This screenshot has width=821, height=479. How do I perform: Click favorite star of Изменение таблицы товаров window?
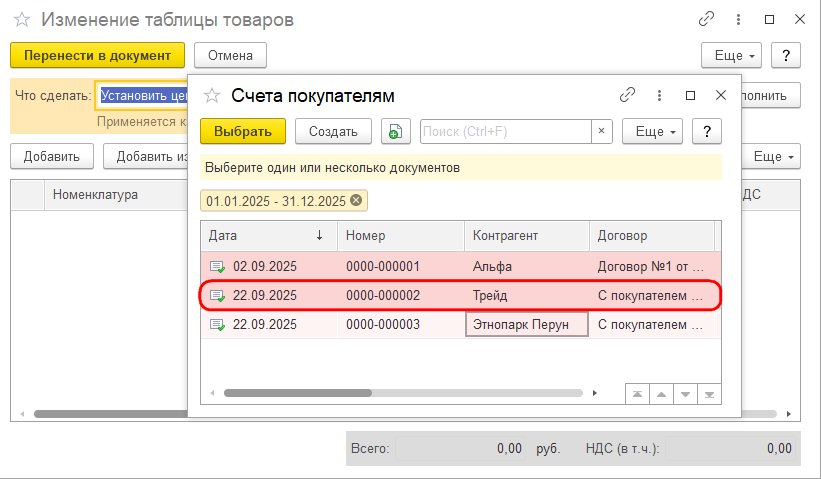coord(22,20)
